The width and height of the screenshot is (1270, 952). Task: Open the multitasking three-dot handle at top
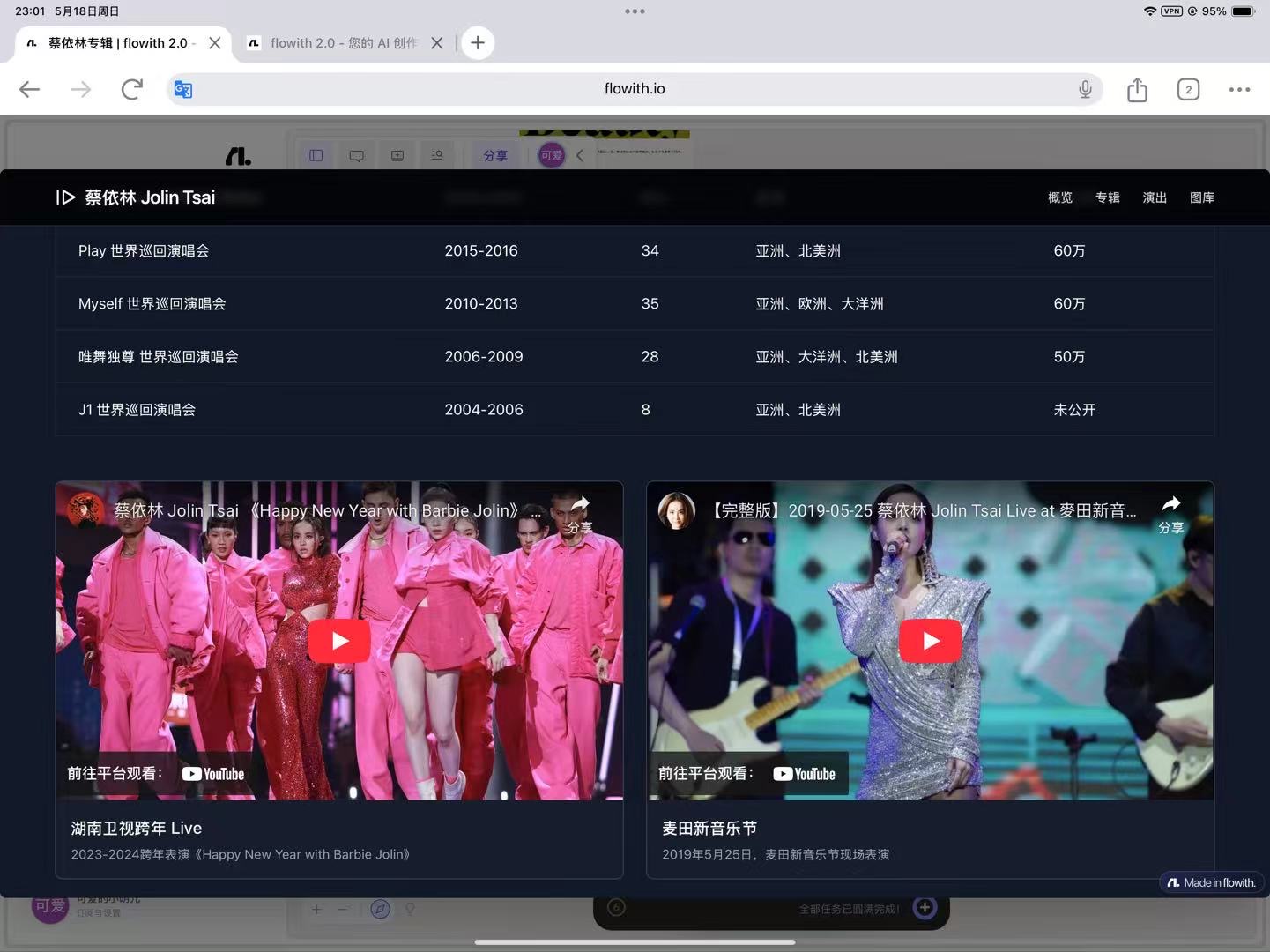[x=635, y=11]
